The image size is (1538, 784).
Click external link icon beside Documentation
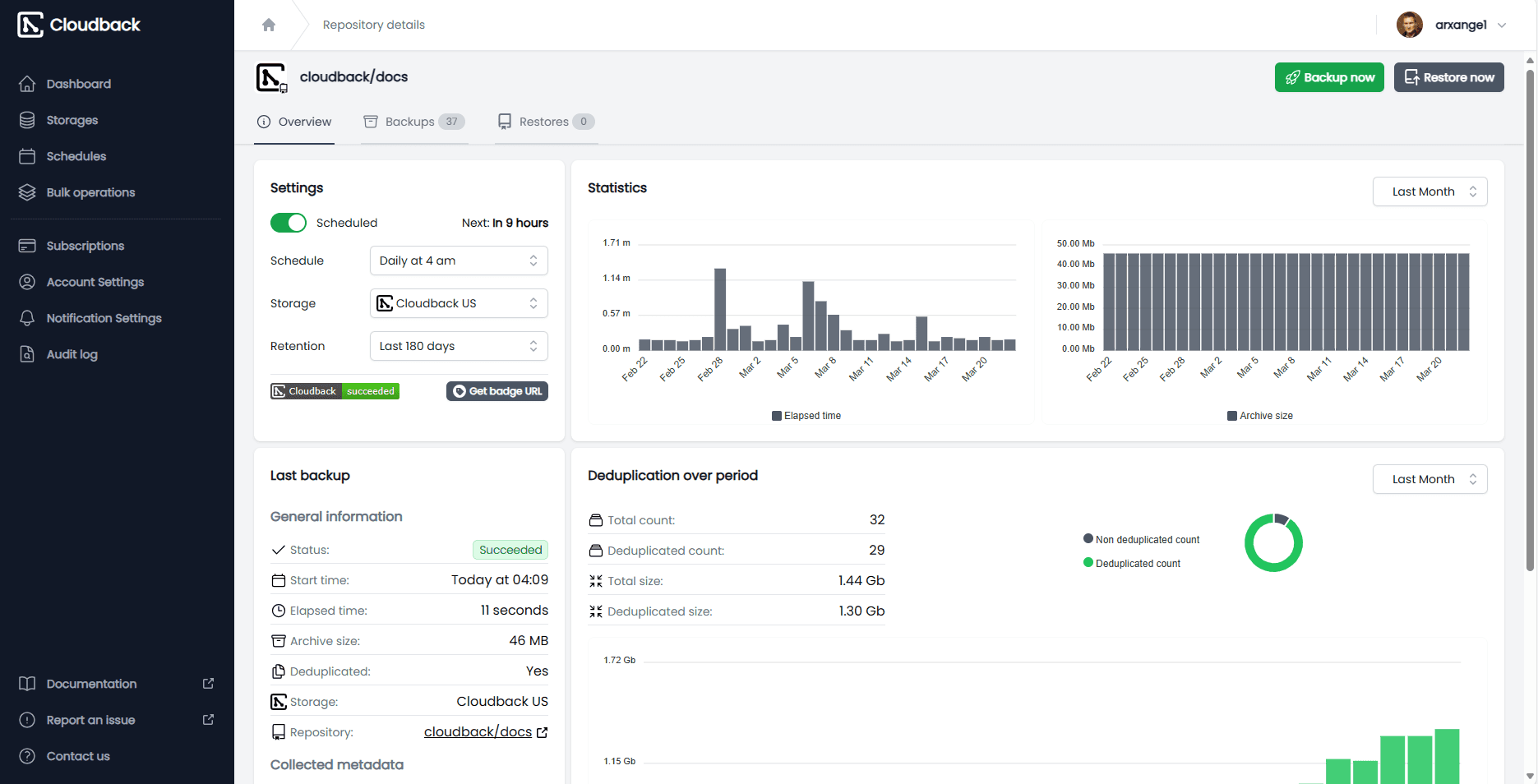(209, 684)
